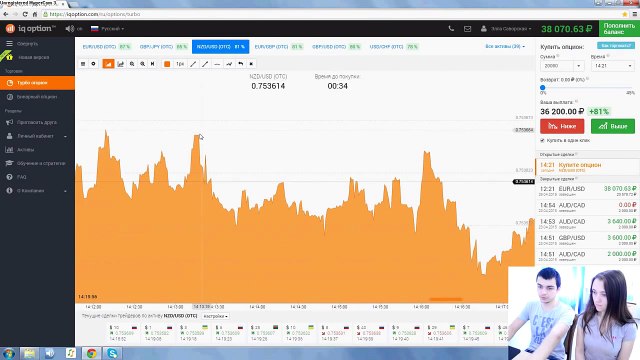This screenshot has width=640, height=360.
Task: Switch to the USD/CHF (OTC) asset tab
Action: pos(394,47)
